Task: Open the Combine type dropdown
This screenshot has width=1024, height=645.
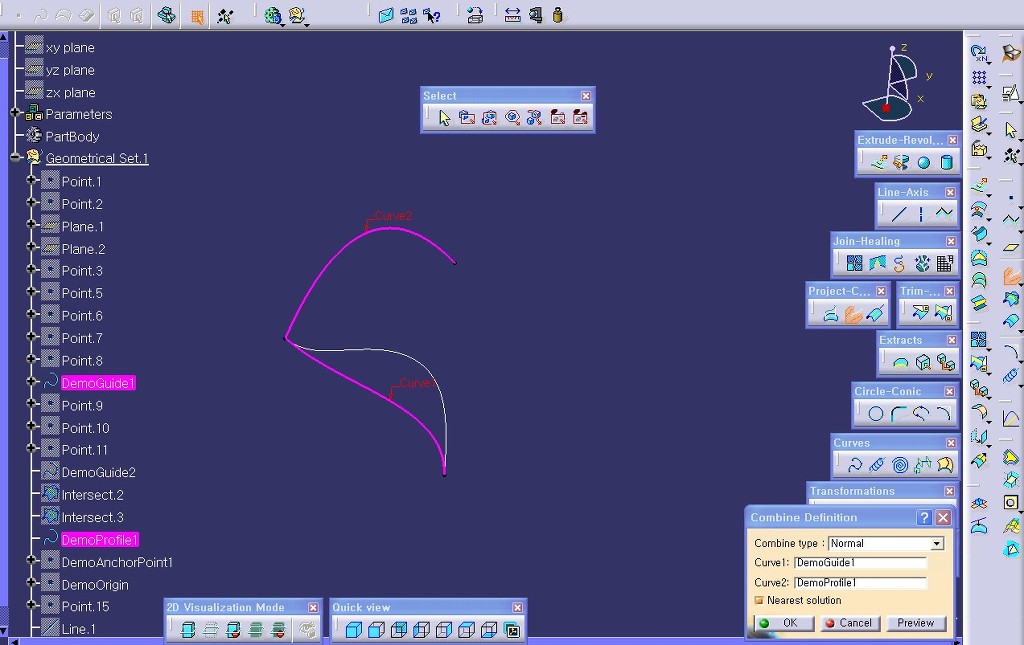Action: (937, 544)
